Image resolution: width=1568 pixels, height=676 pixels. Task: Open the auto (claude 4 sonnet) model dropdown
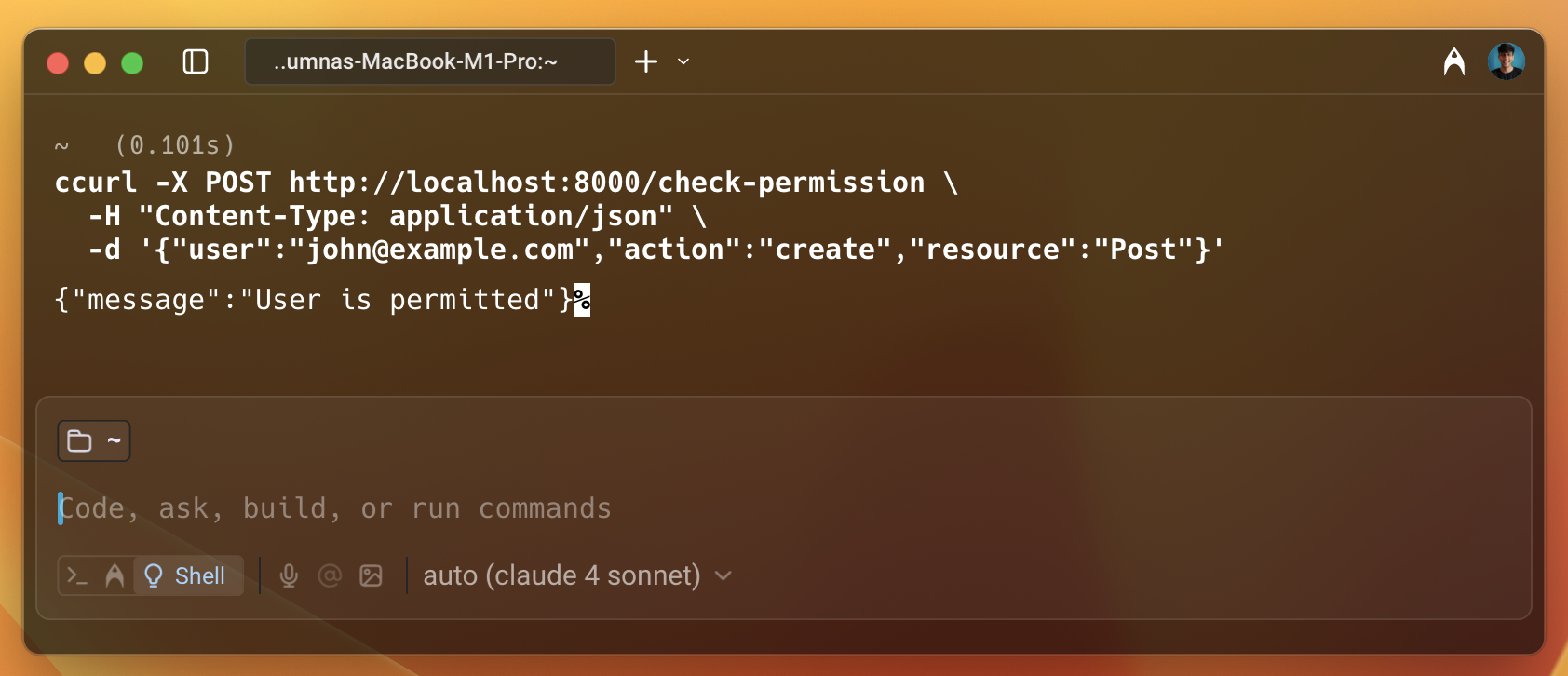pos(577,575)
